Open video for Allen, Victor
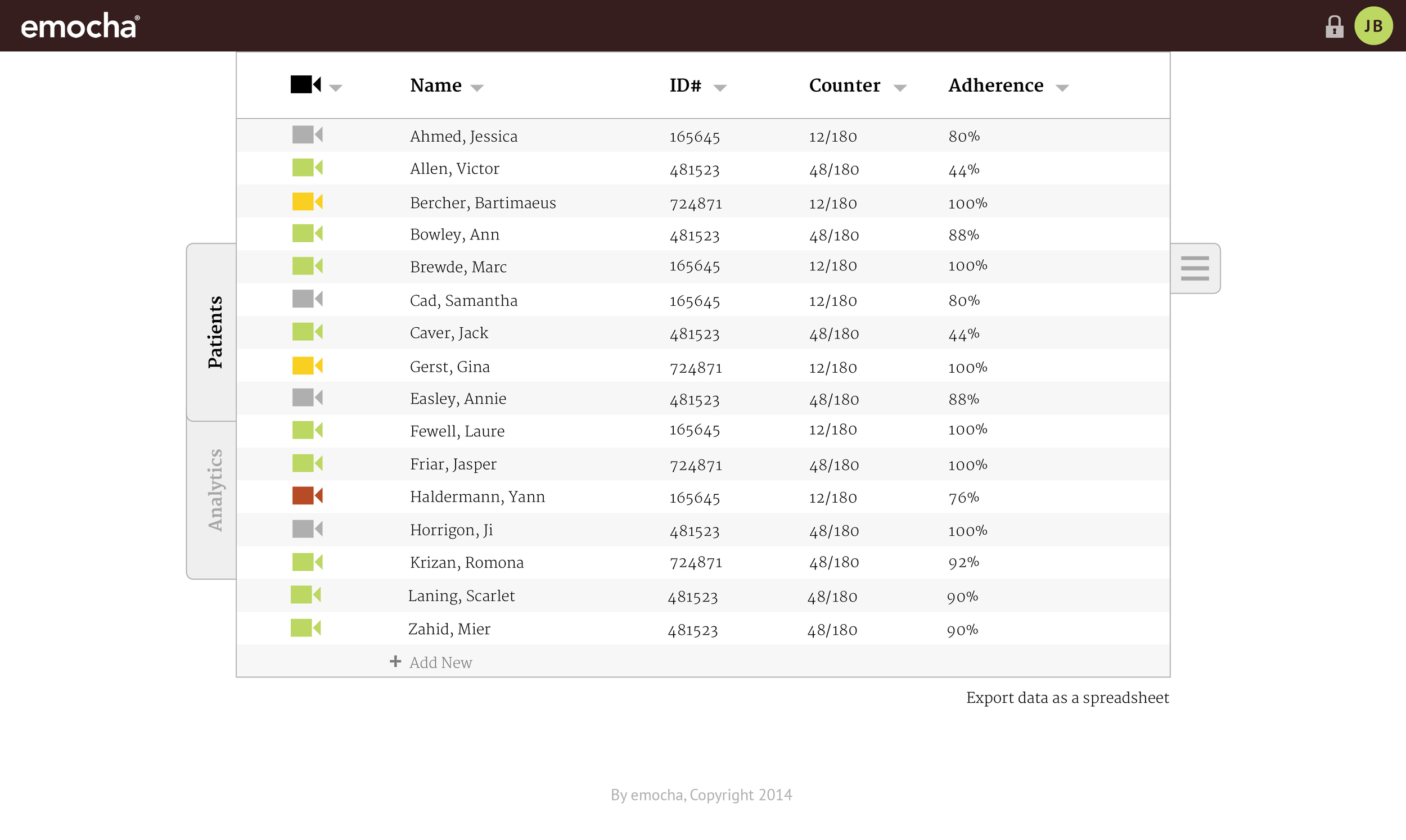The width and height of the screenshot is (1406, 840). (307, 168)
